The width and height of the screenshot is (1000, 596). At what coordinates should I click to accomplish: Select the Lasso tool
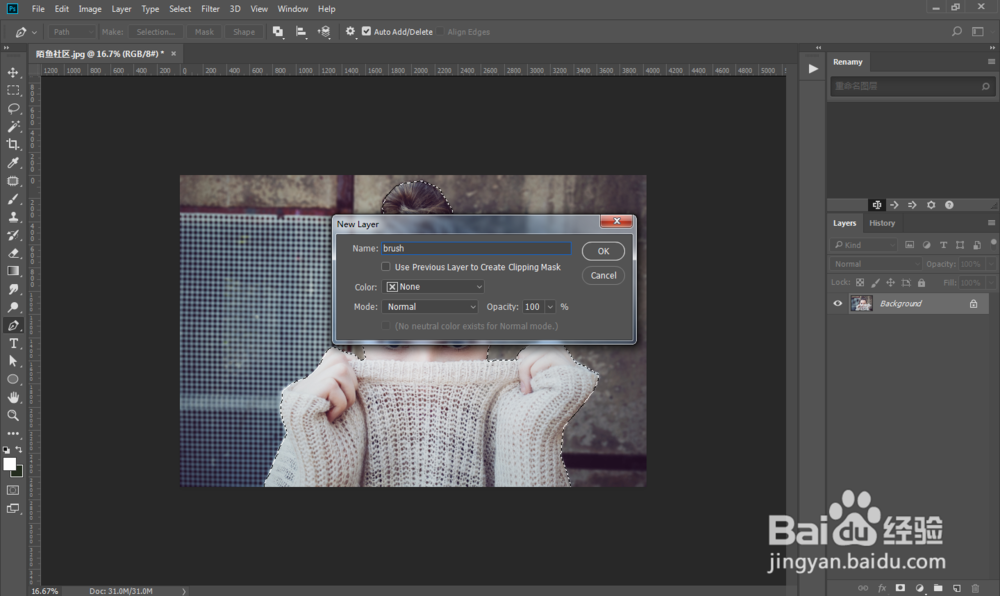13,108
